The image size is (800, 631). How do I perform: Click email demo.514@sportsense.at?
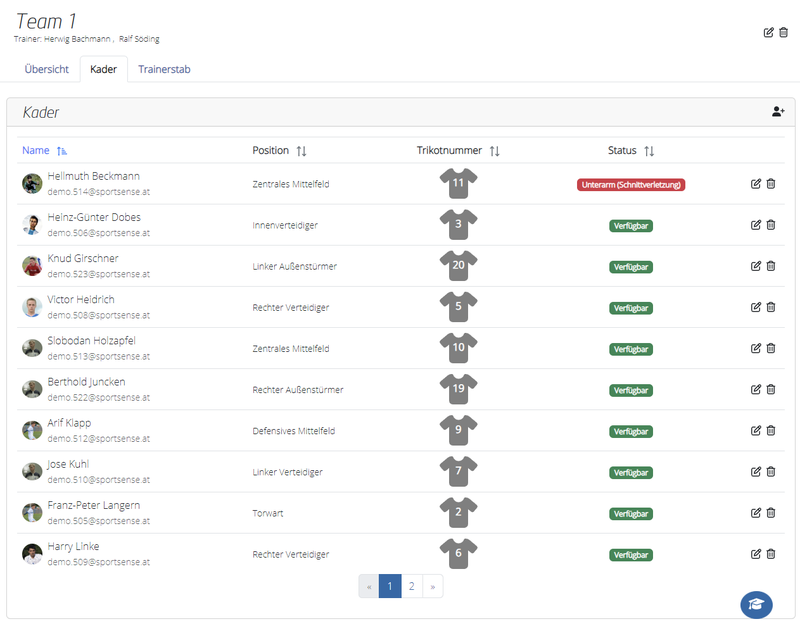[x=98, y=192]
